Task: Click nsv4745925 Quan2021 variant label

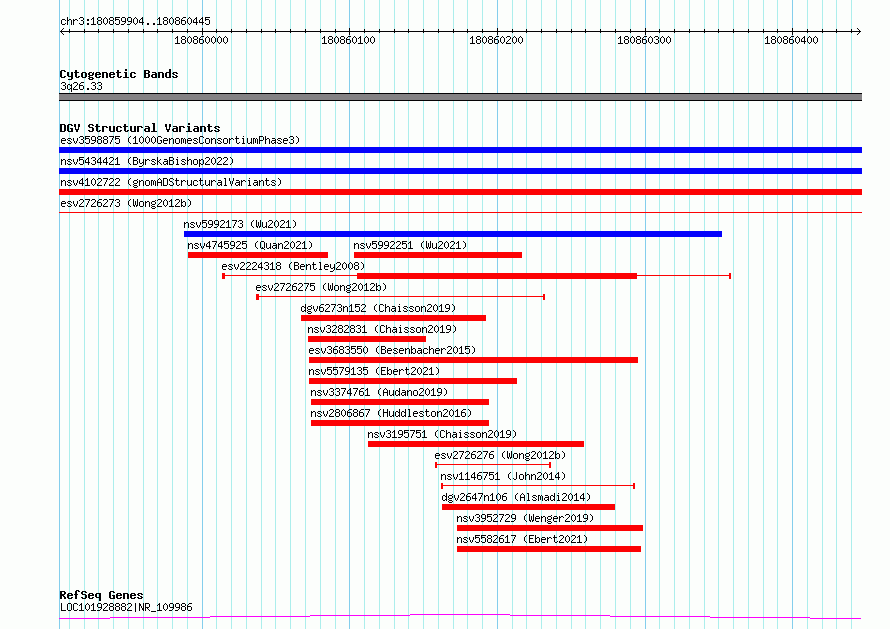Action: (250, 245)
